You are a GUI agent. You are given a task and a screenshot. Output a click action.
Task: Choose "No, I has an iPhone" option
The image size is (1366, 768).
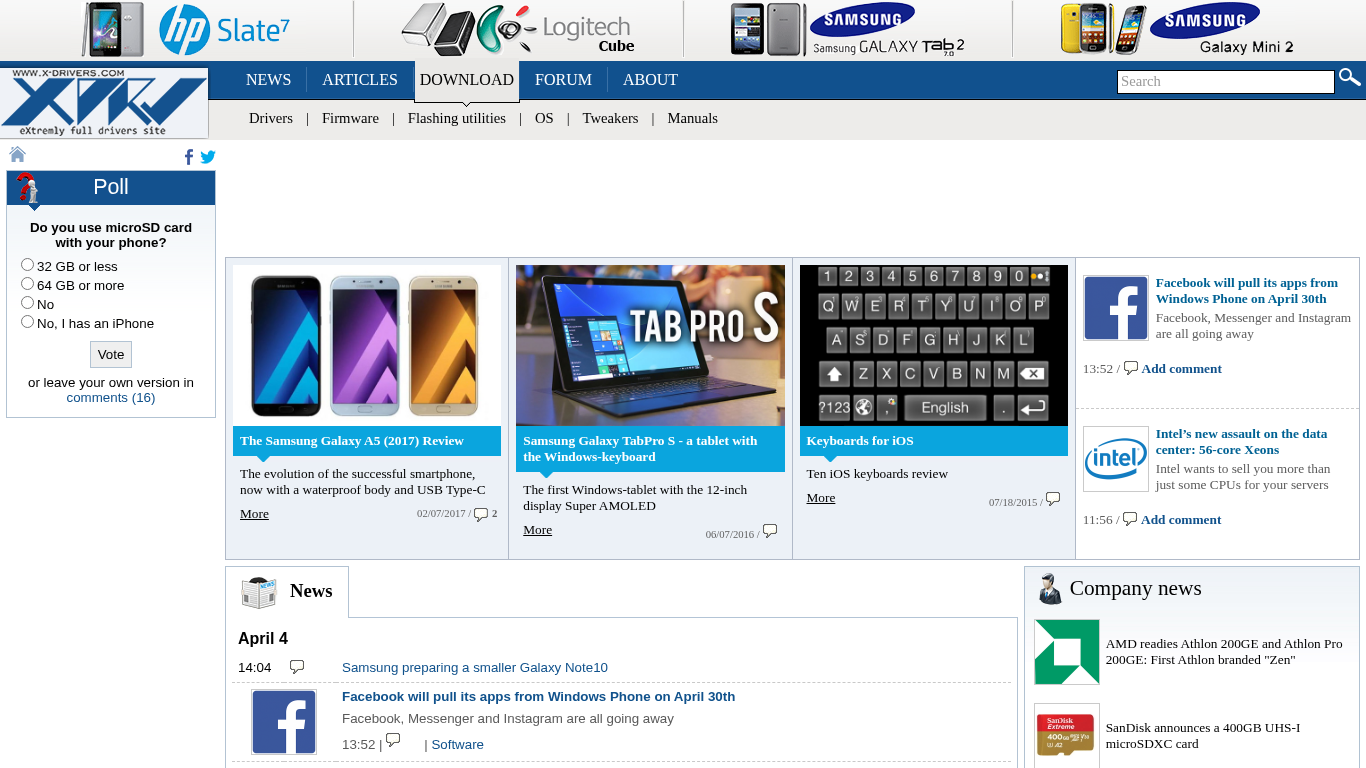click(x=28, y=322)
